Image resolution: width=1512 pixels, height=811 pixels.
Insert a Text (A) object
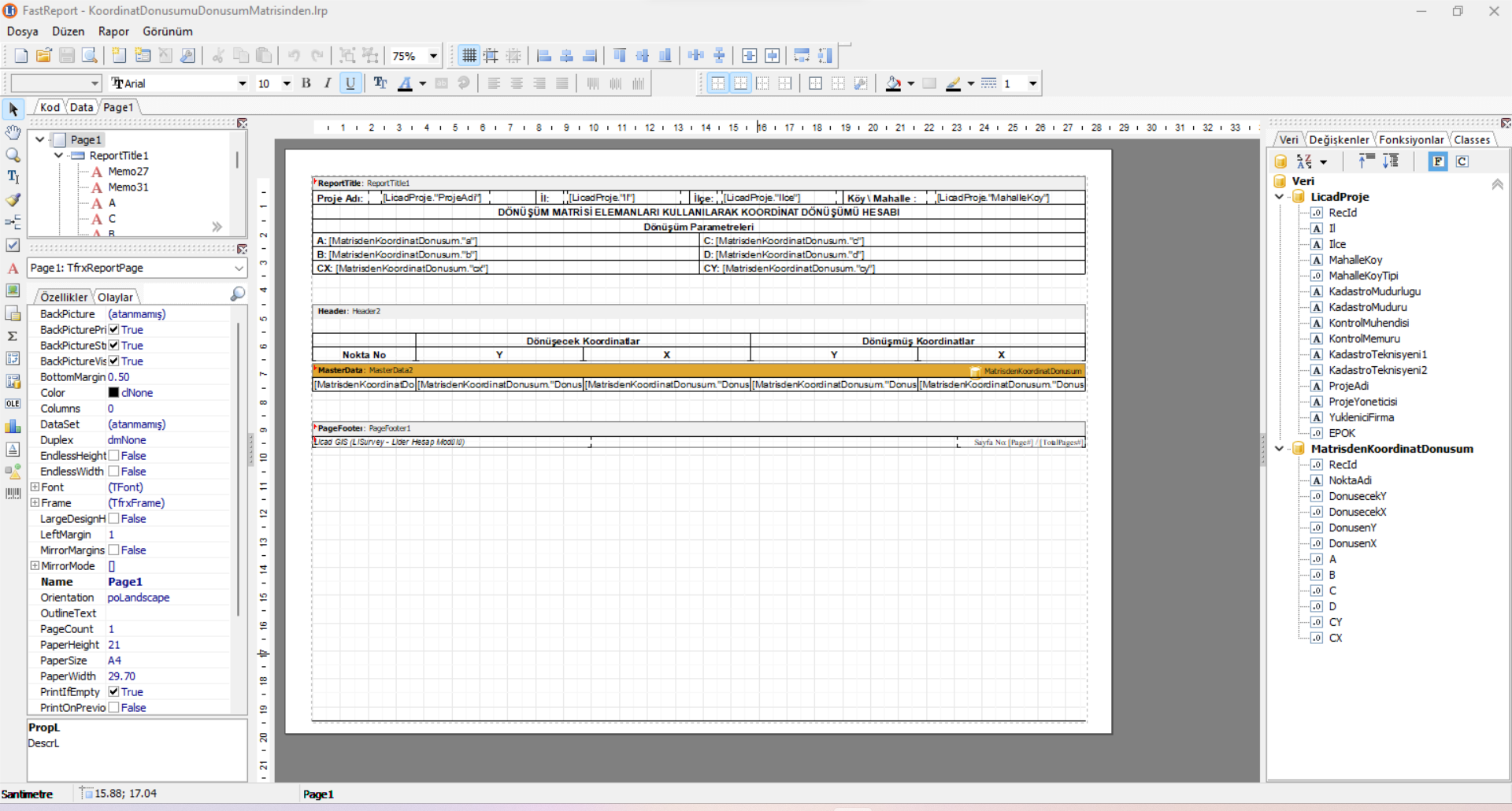13,268
